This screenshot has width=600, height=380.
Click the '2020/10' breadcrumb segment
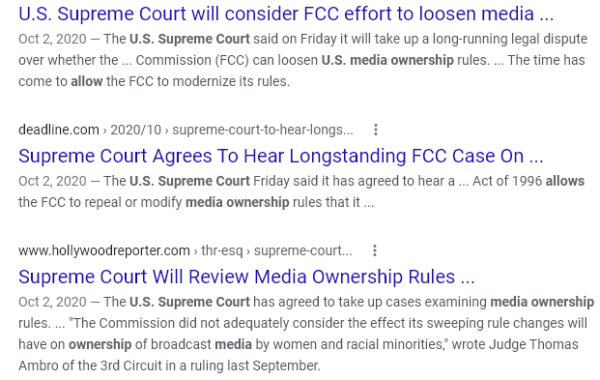coord(136,130)
